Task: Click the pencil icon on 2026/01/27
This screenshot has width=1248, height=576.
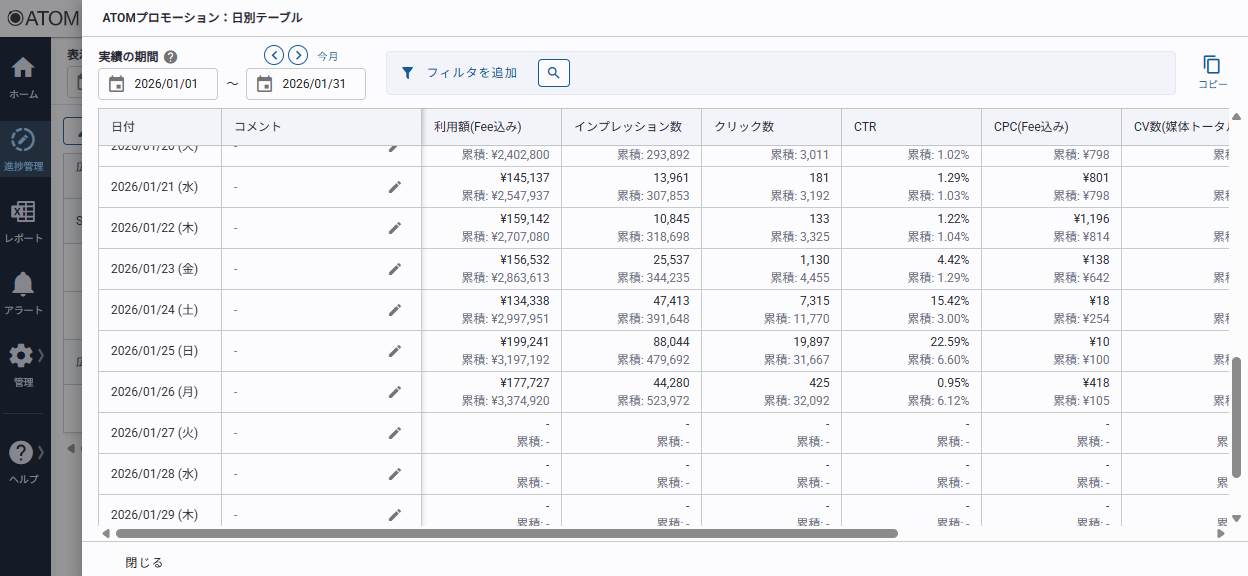Action: [x=395, y=433]
